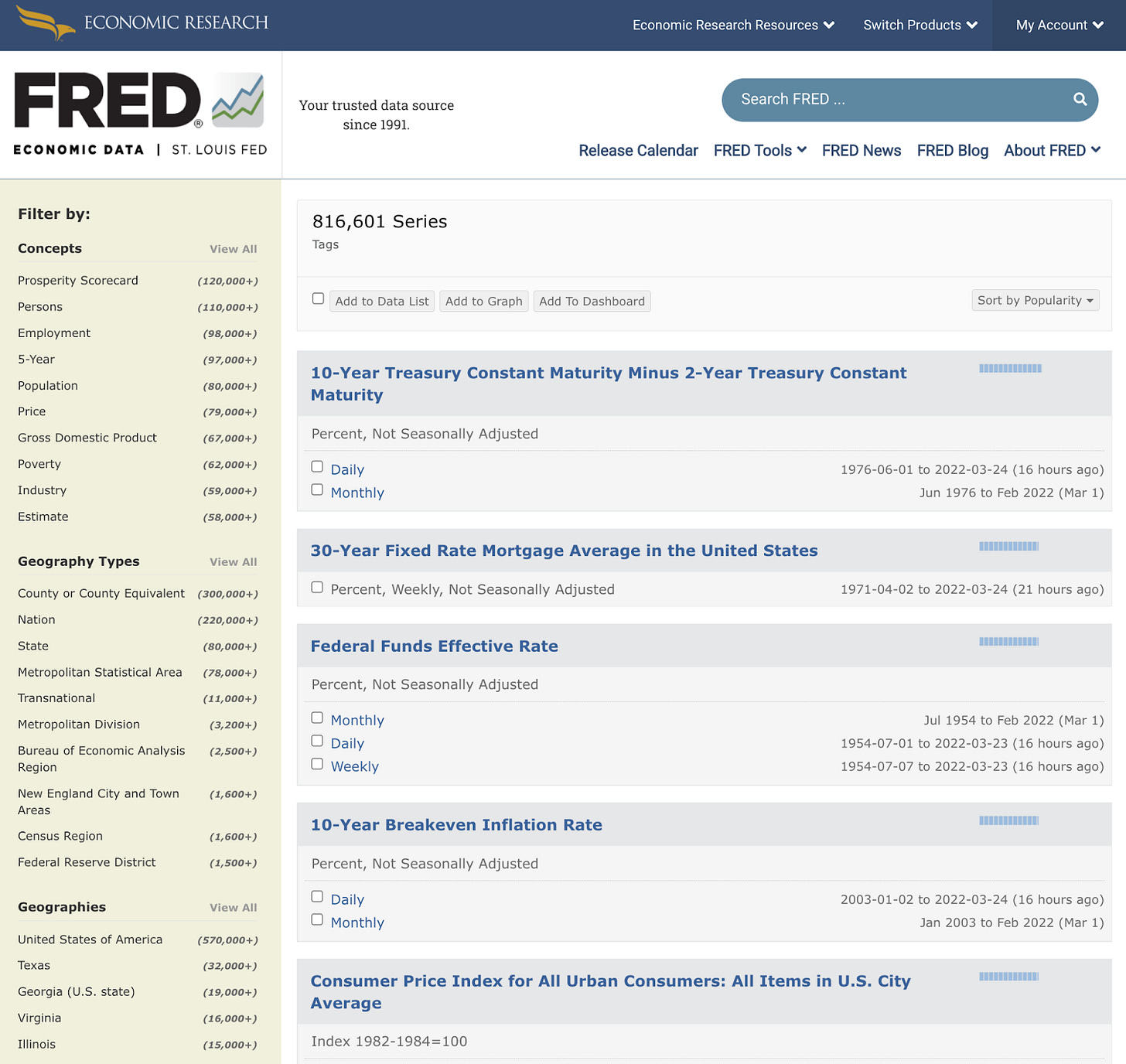Expand the About FRED menu
The width and height of the screenshot is (1126, 1064).
point(1053,150)
